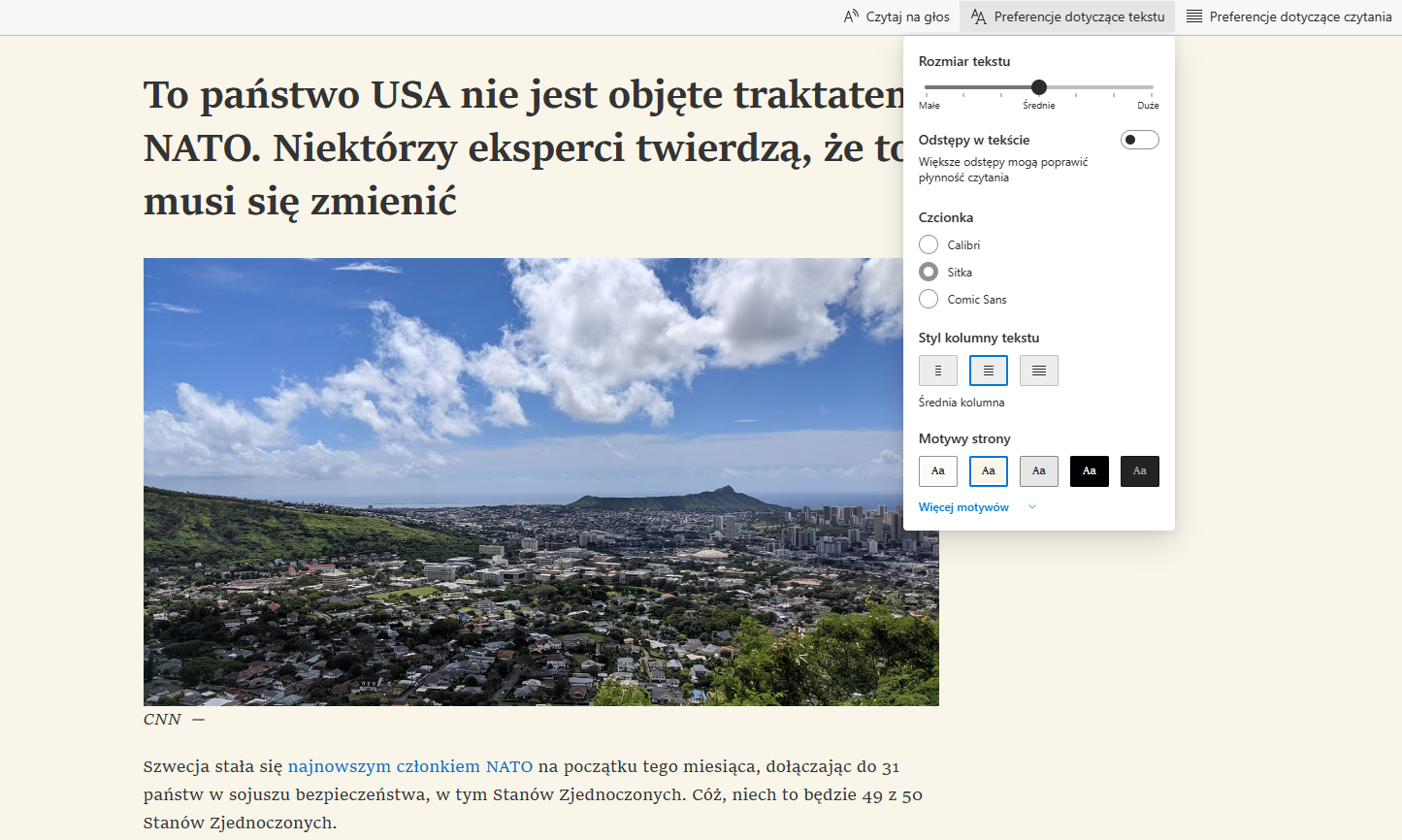Image resolution: width=1402 pixels, height=840 pixels.
Task: Close 'Preferencje dotyczące tekstu' menu
Action: point(1067,16)
